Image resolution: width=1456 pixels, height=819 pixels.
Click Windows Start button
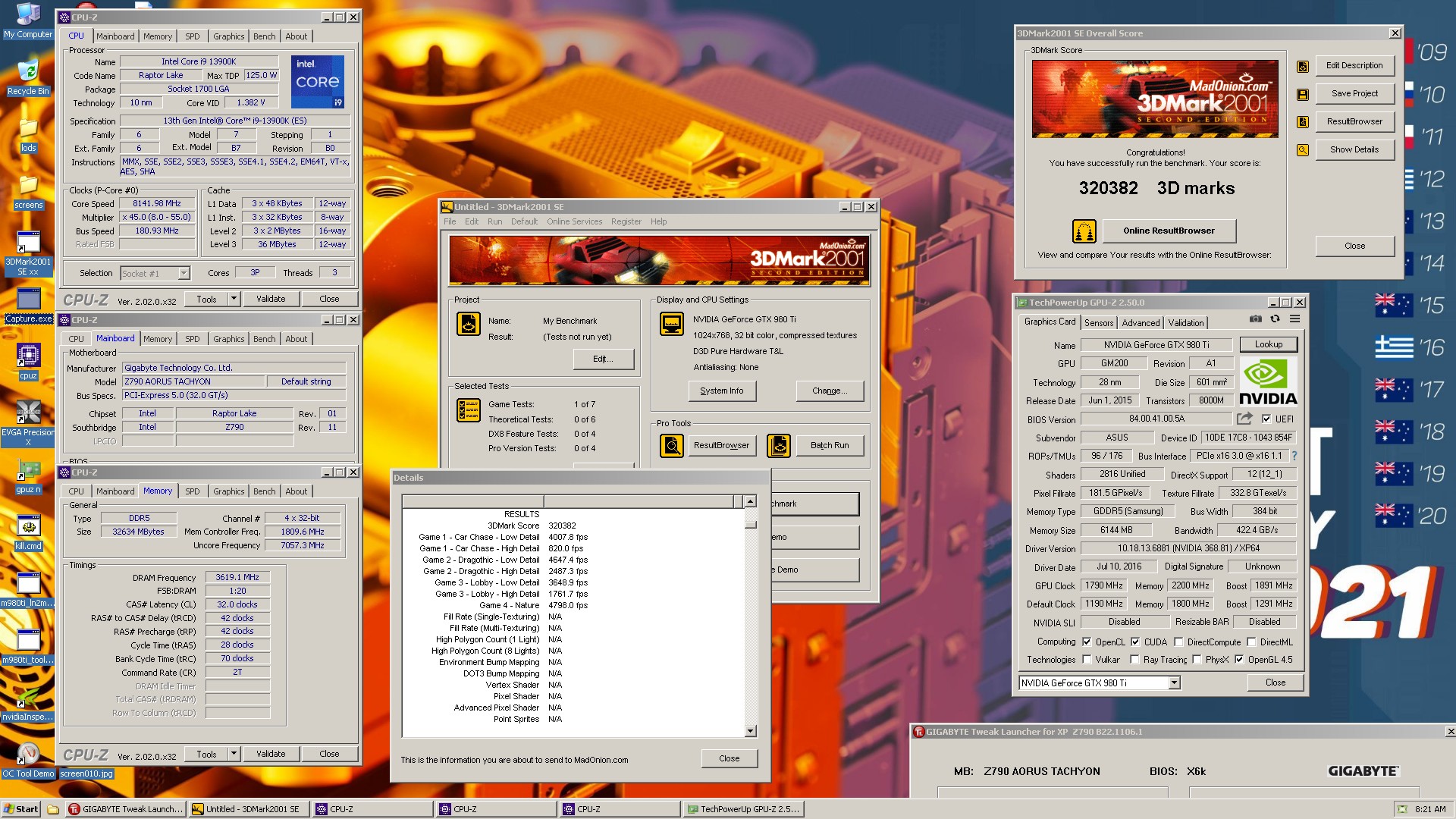[21, 809]
